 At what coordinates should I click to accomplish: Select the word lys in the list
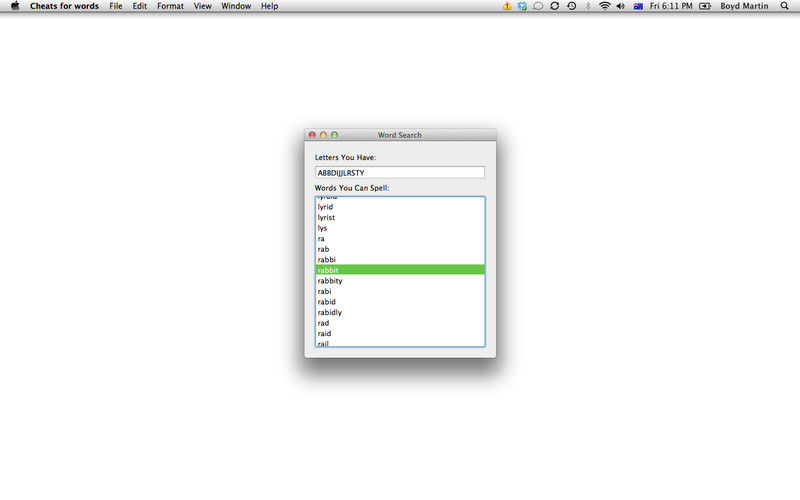399,228
